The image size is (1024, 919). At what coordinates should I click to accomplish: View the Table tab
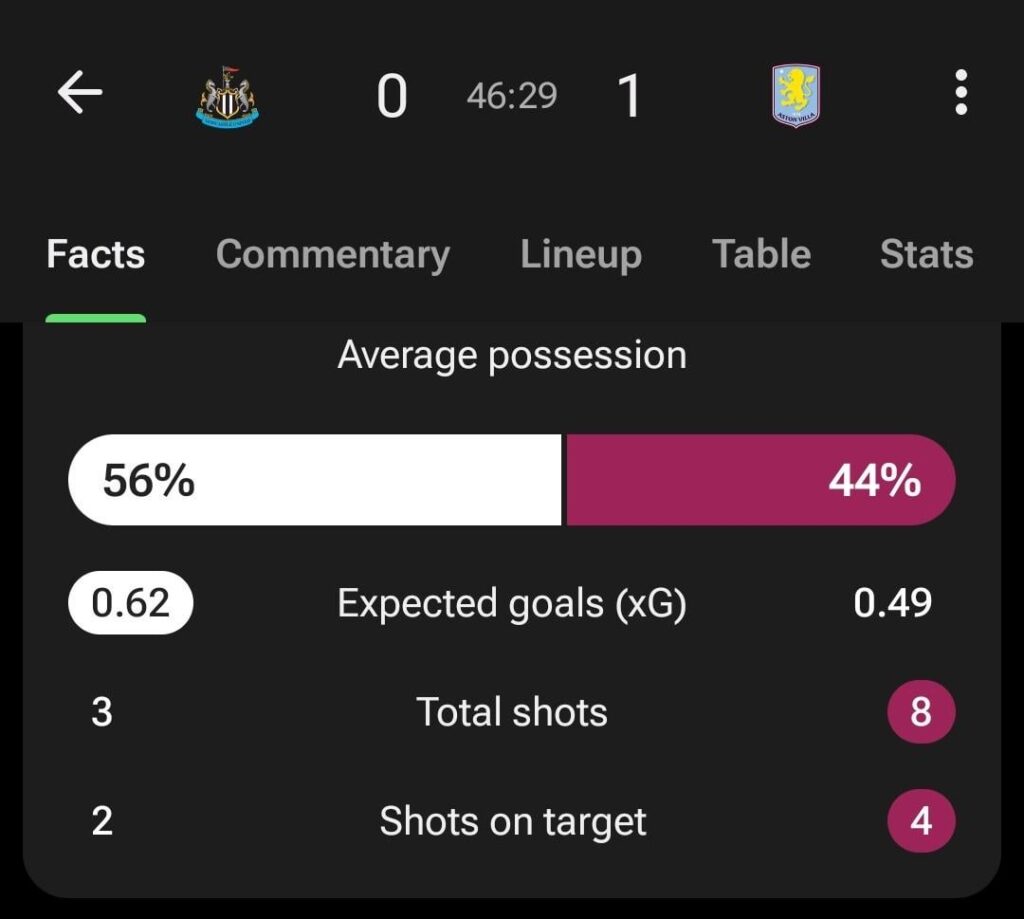[x=760, y=255]
